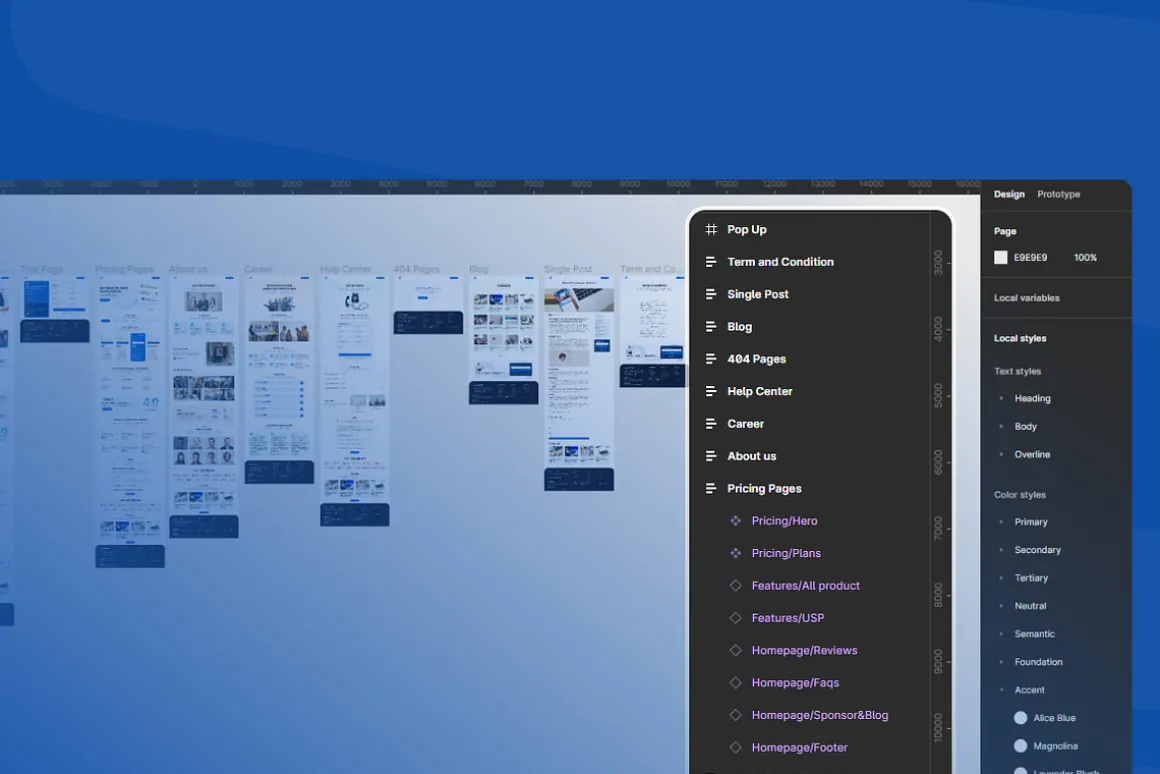Screen dimensions: 1160x774
Task: Click the instance diamond beside Homepage/Faqs
Action: point(735,683)
